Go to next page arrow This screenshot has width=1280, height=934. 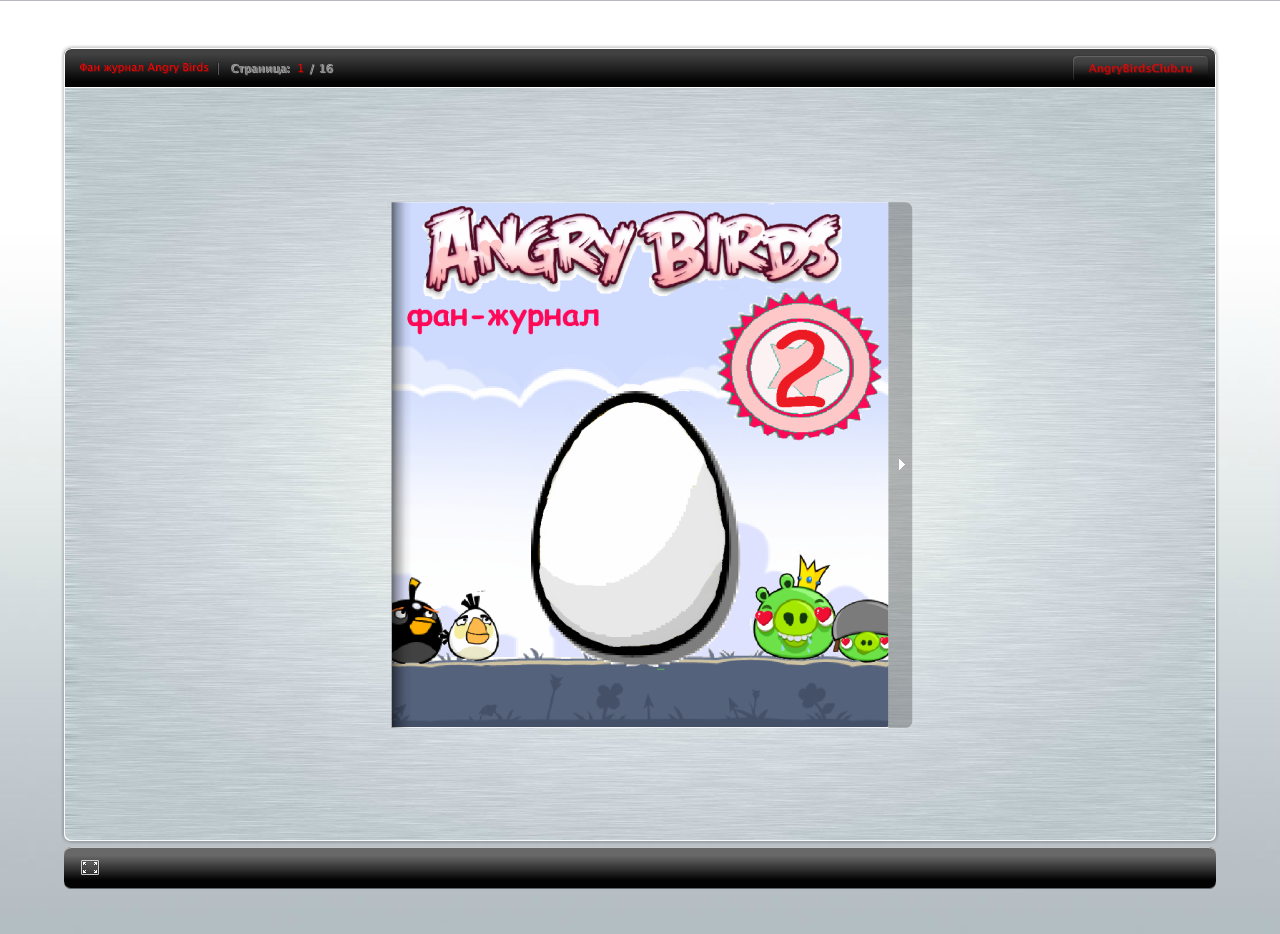(x=901, y=464)
